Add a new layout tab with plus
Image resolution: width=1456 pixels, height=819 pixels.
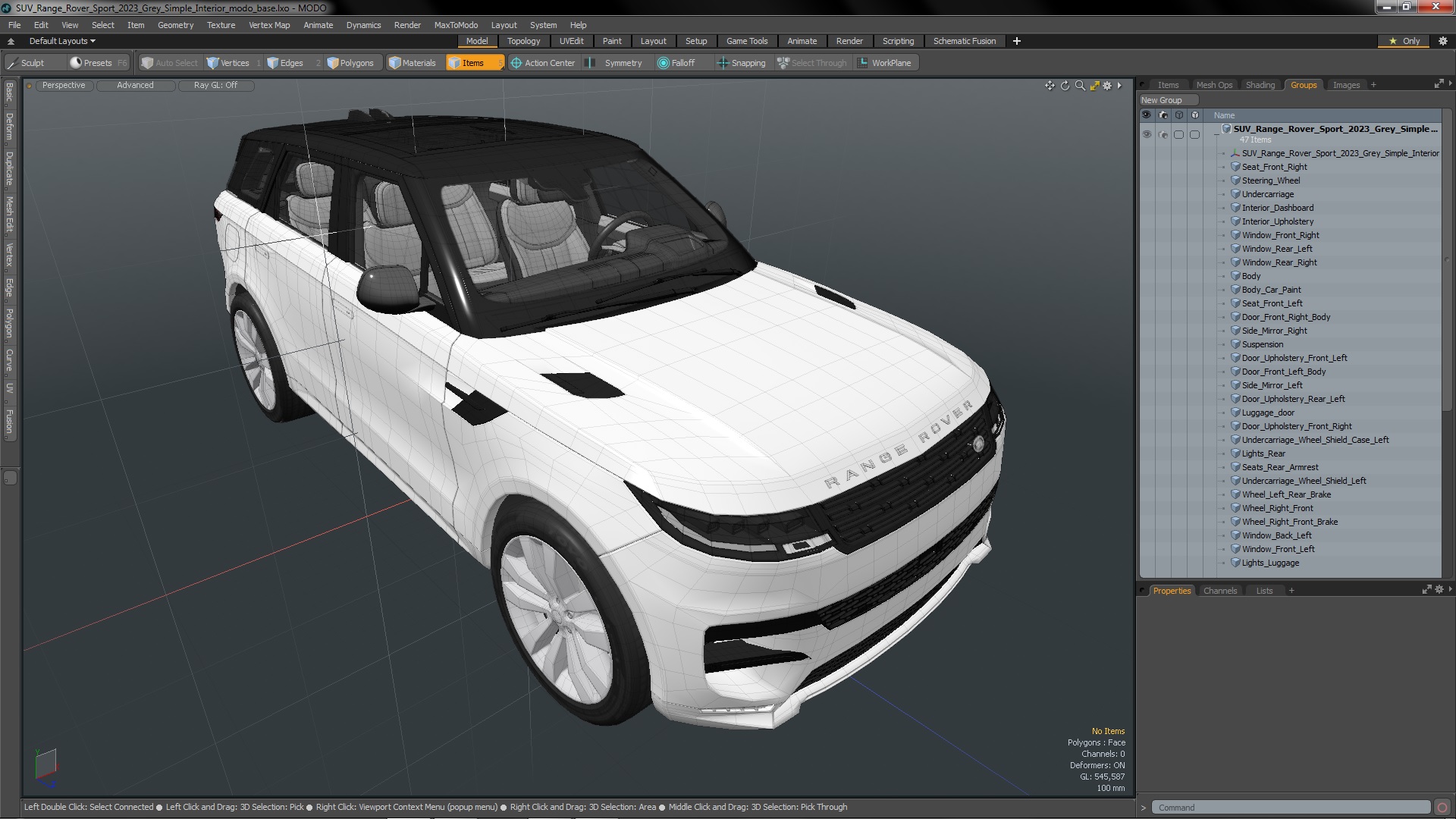click(x=1017, y=41)
